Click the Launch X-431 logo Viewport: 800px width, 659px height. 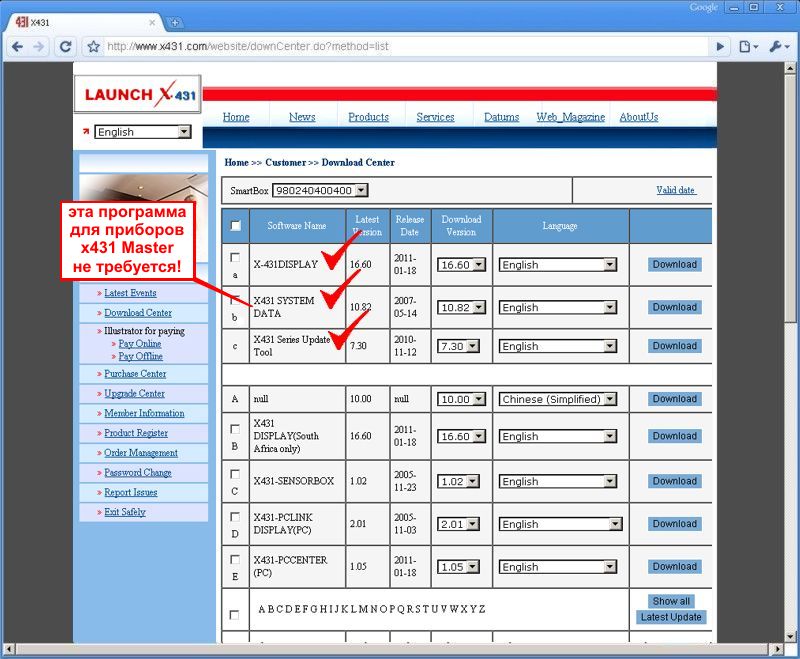(x=138, y=94)
